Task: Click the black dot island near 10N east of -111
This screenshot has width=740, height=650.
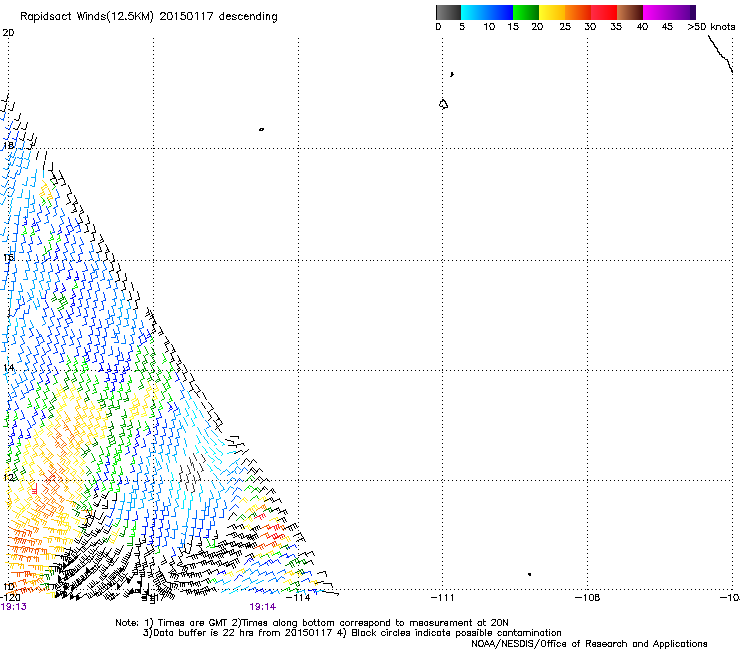Action: coord(530,574)
